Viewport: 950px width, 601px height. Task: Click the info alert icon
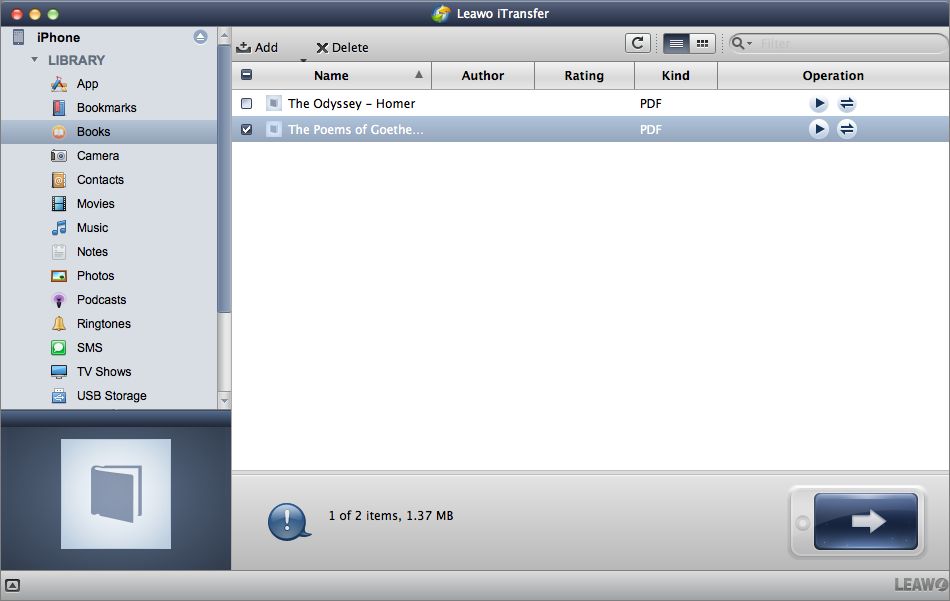(288, 520)
